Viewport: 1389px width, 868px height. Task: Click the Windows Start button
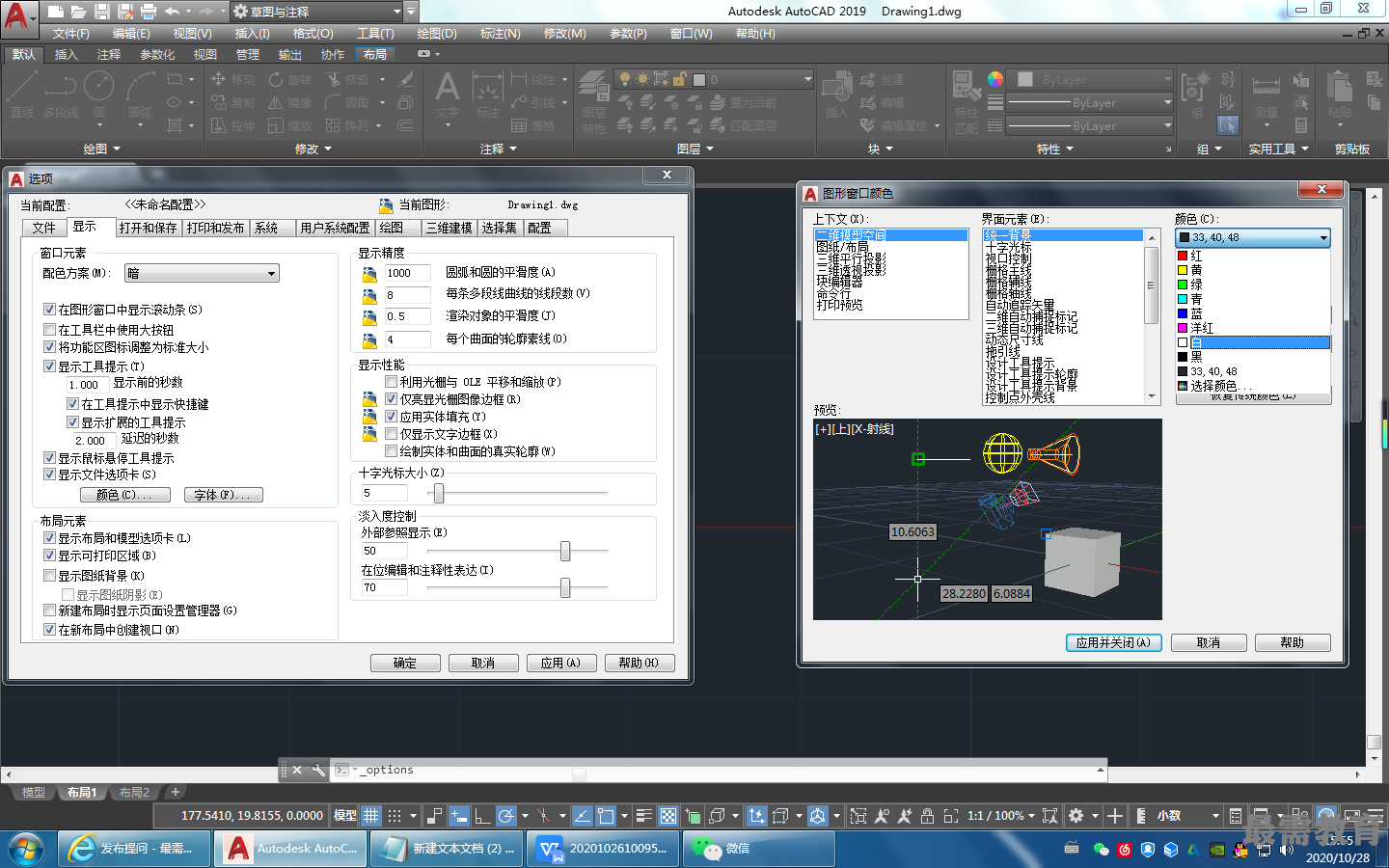26,849
